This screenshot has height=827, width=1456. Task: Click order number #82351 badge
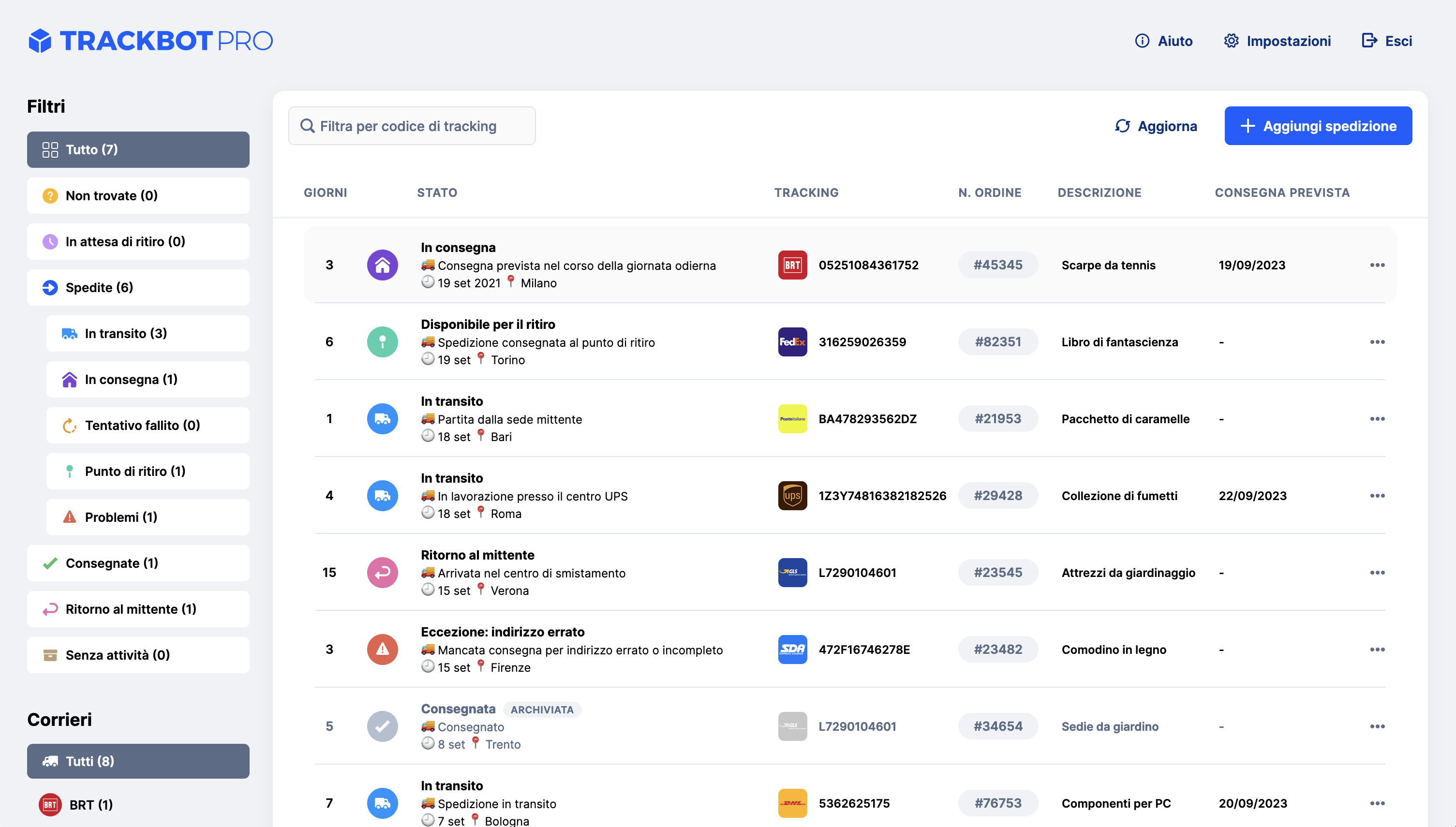tap(997, 342)
